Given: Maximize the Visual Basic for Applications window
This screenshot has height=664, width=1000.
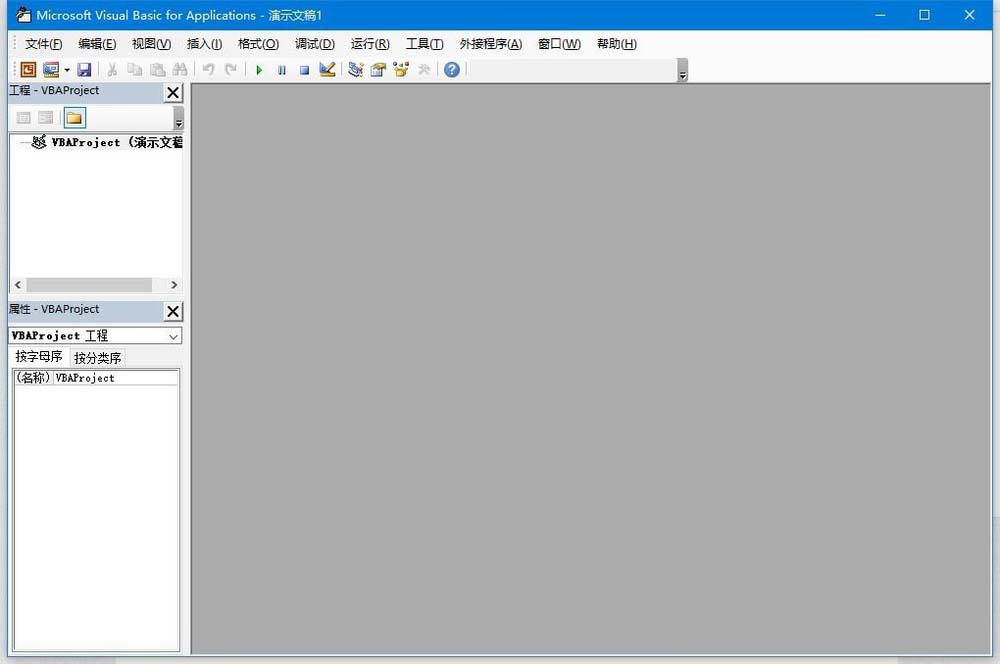Looking at the screenshot, I should (x=924, y=15).
